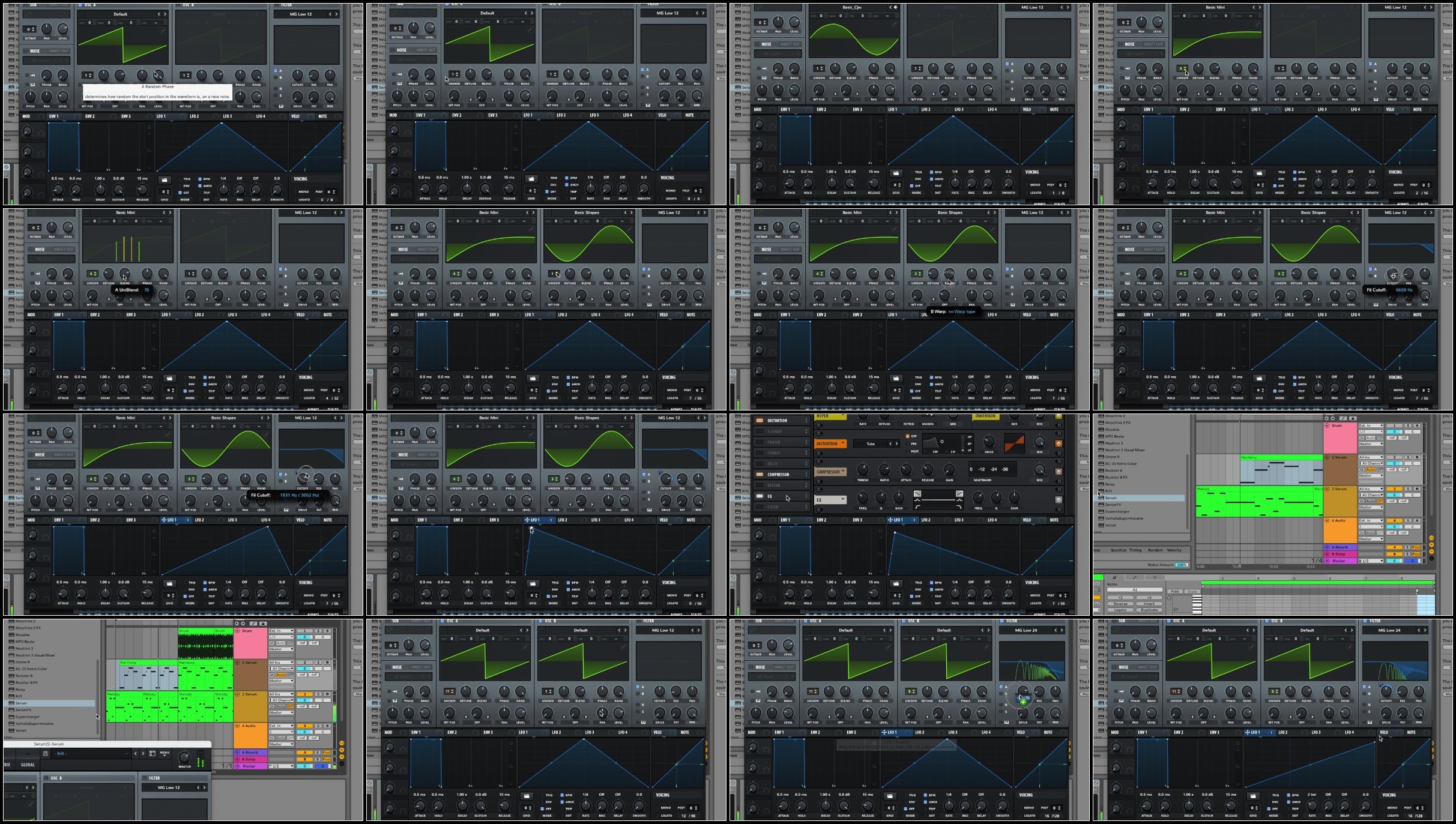Click the Reverse button under Notes
Viewport: 1456px width, 824px height.
[1120, 604]
